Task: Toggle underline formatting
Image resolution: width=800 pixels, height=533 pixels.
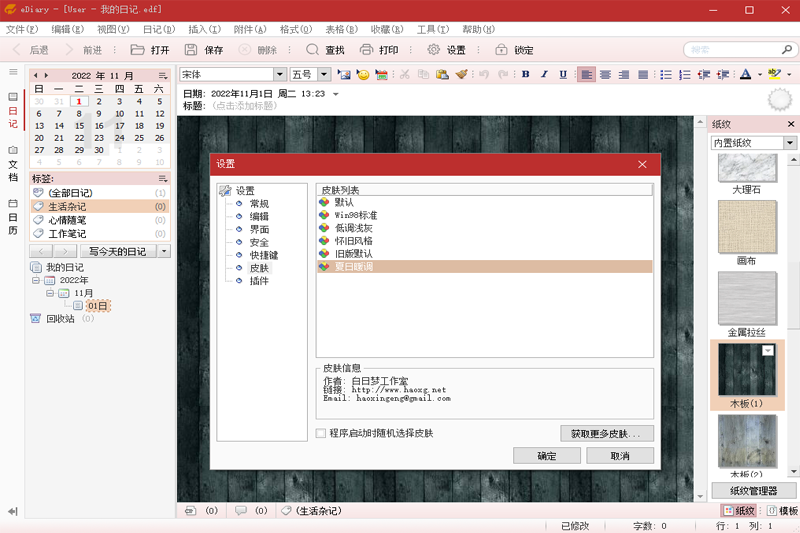Action: click(x=563, y=74)
